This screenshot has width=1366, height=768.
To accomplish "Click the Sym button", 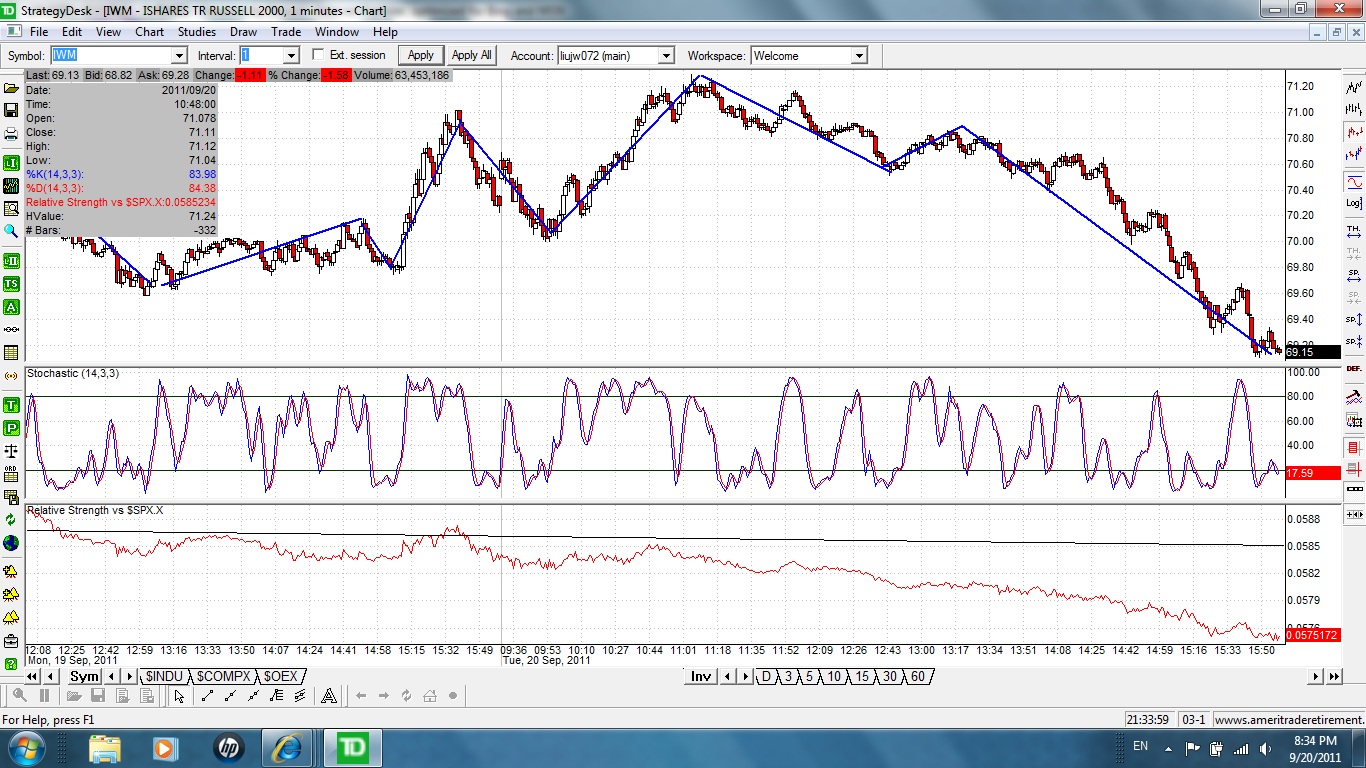I will tap(84, 677).
